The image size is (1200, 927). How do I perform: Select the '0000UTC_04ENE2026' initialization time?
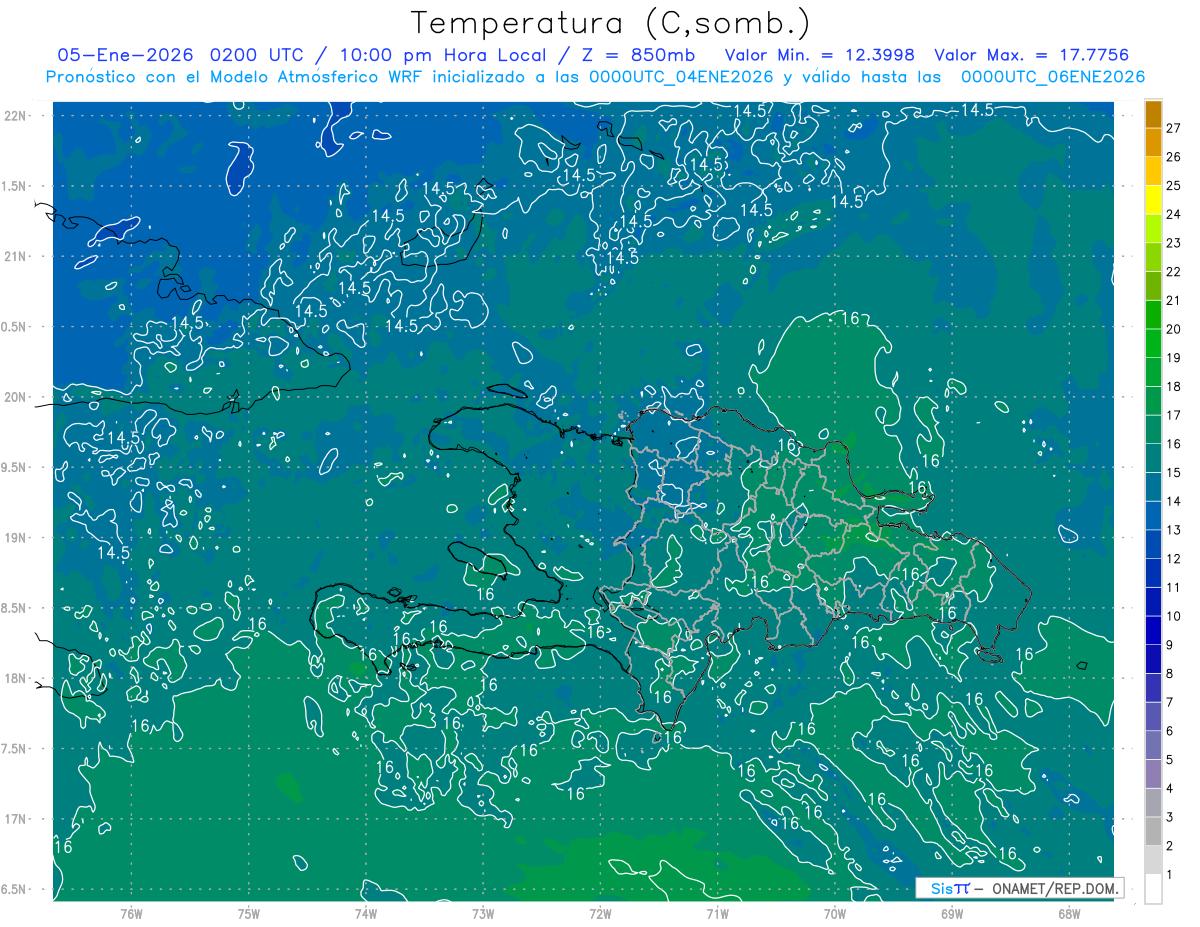[x=684, y=77]
